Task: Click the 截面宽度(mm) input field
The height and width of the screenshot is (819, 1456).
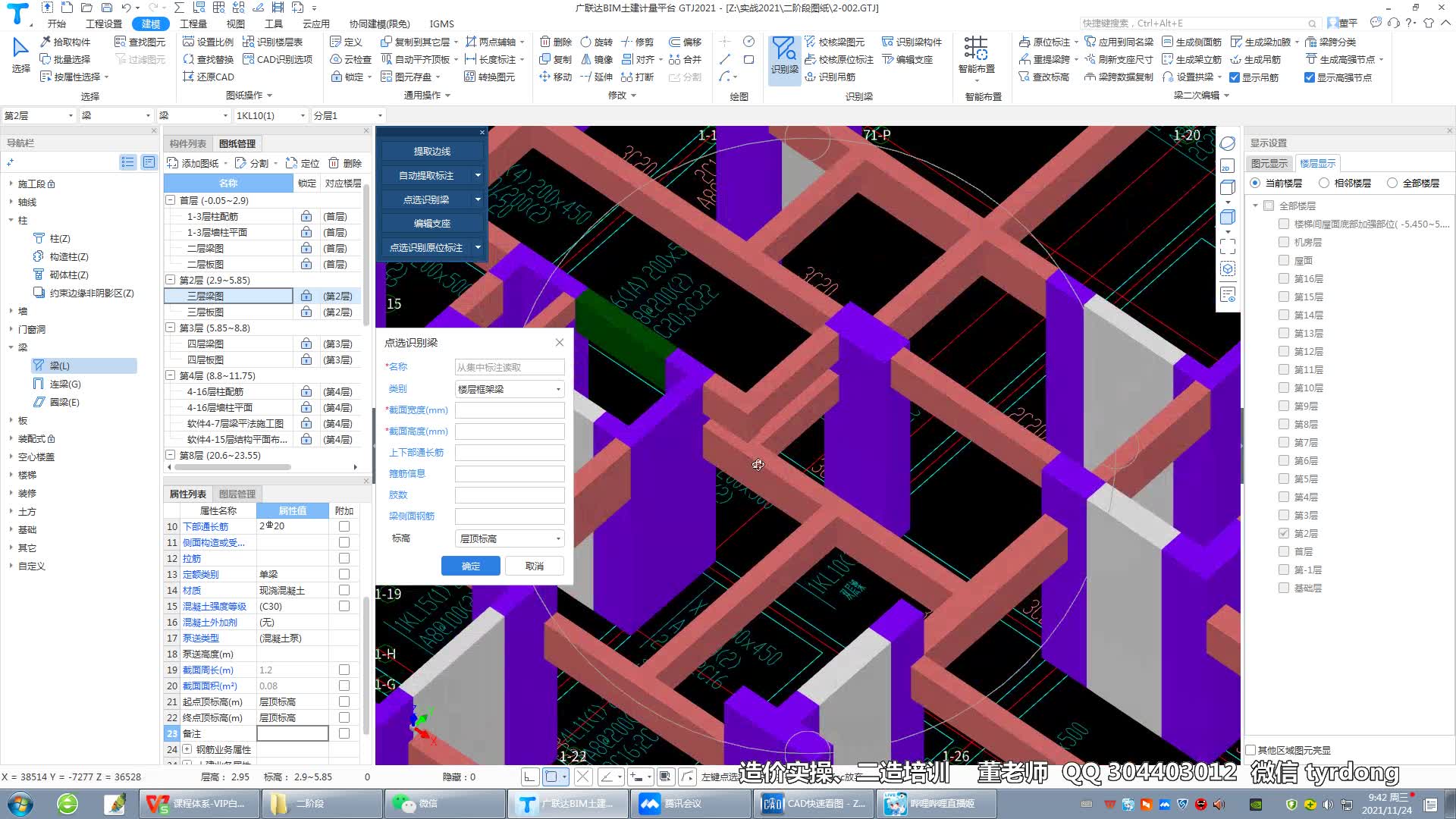Action: point(510,410)
